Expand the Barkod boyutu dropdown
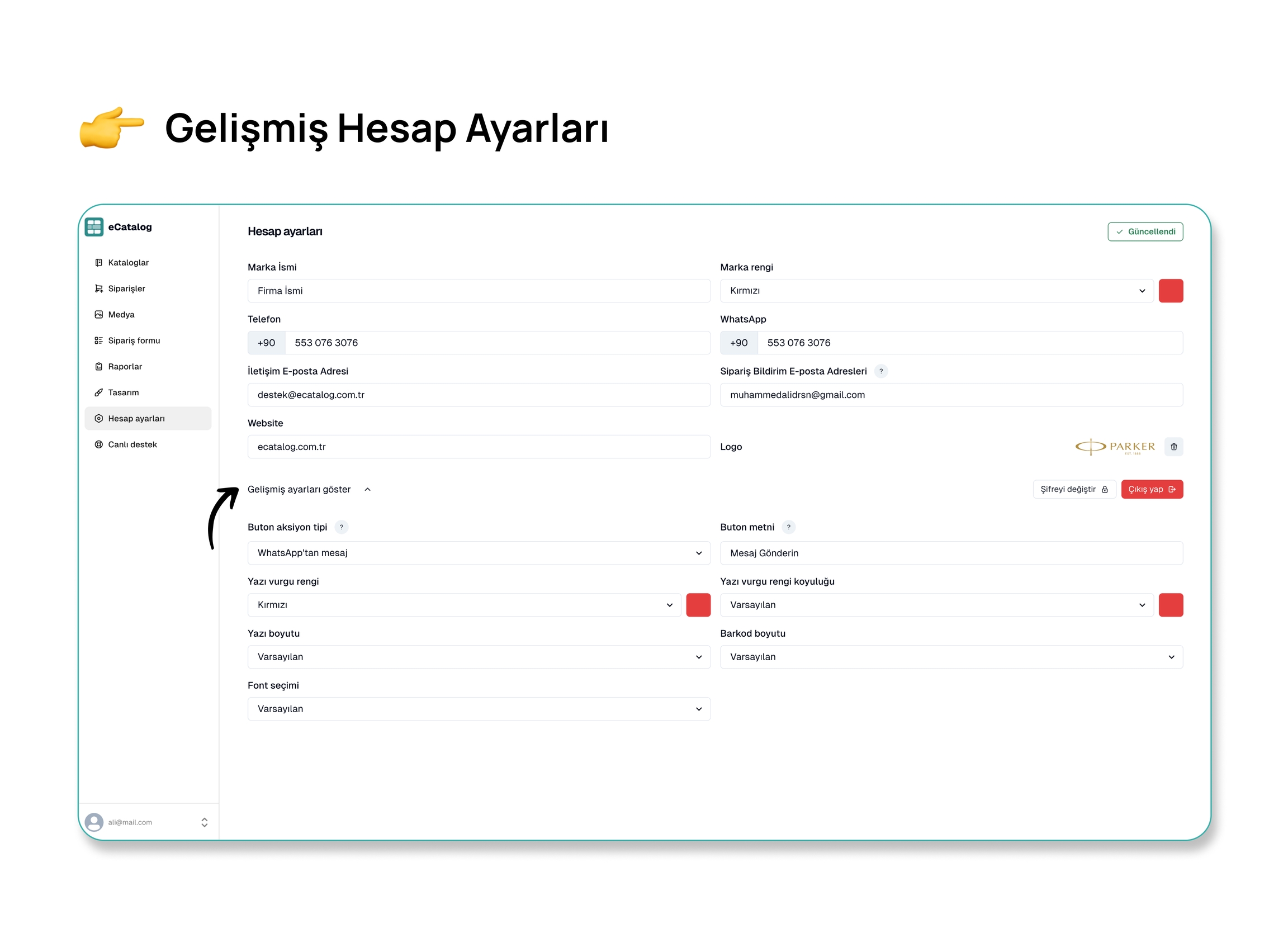 951,657
